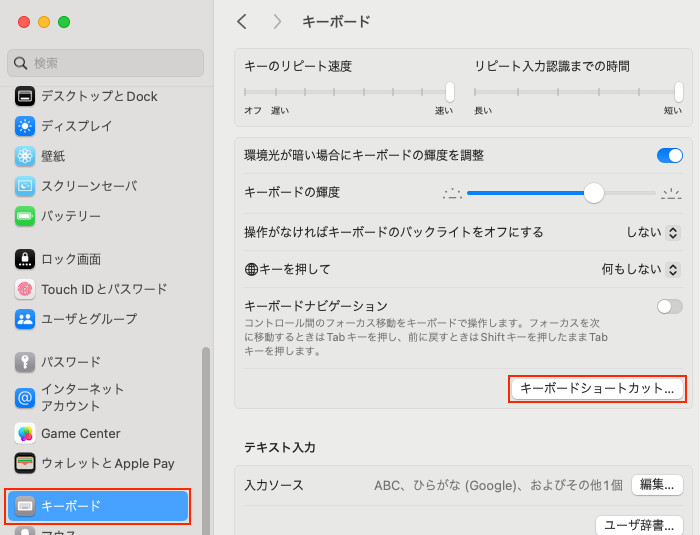Enable the キーボードナビゲーション toggle
Image resolution: width=700 pixels, height=535 pixels.
tap(669, 306)
